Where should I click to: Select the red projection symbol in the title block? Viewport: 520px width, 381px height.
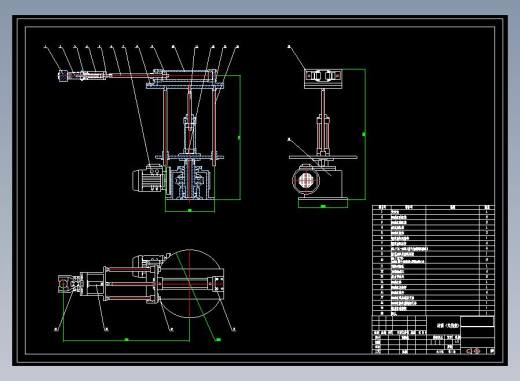coord(473,351)
